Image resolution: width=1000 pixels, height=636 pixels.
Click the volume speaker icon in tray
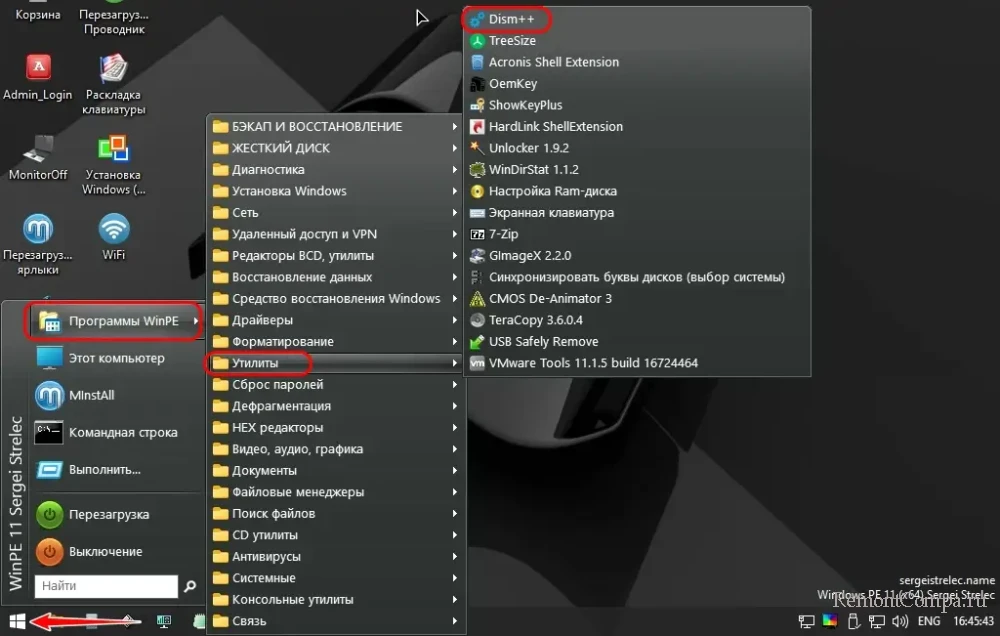pos(900,621)
